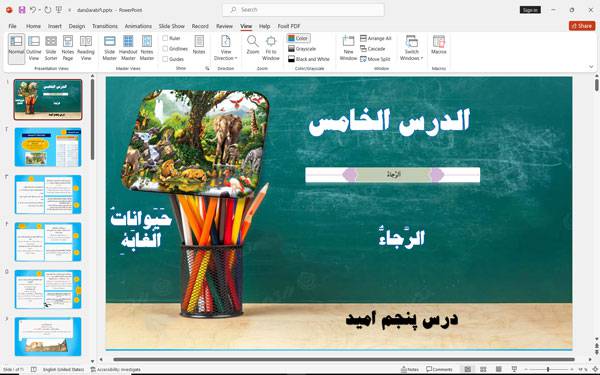Open the Foxit PDF tab
Screen dimensions: 600x375
tap(289, 26)
